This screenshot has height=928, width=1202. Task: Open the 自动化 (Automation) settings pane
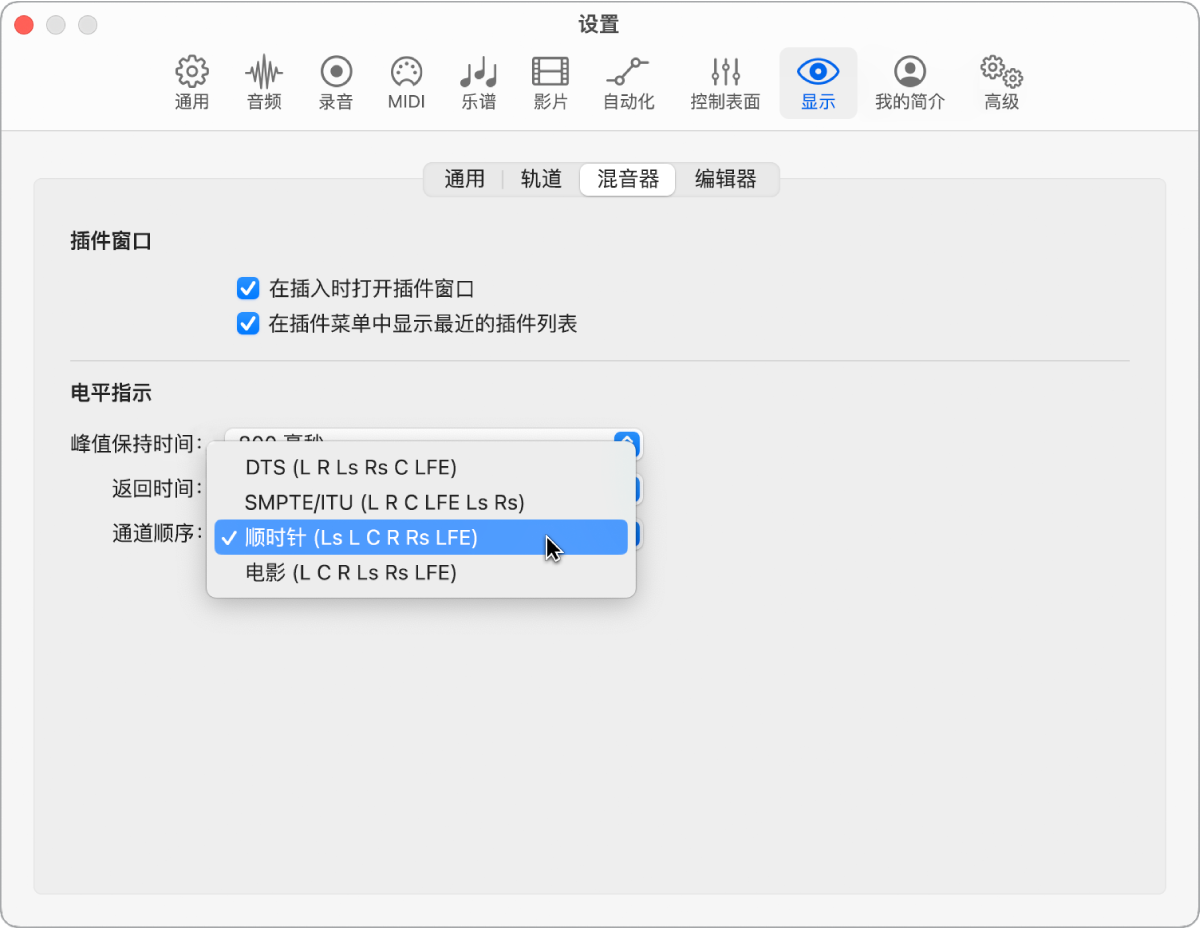point(628,83)
